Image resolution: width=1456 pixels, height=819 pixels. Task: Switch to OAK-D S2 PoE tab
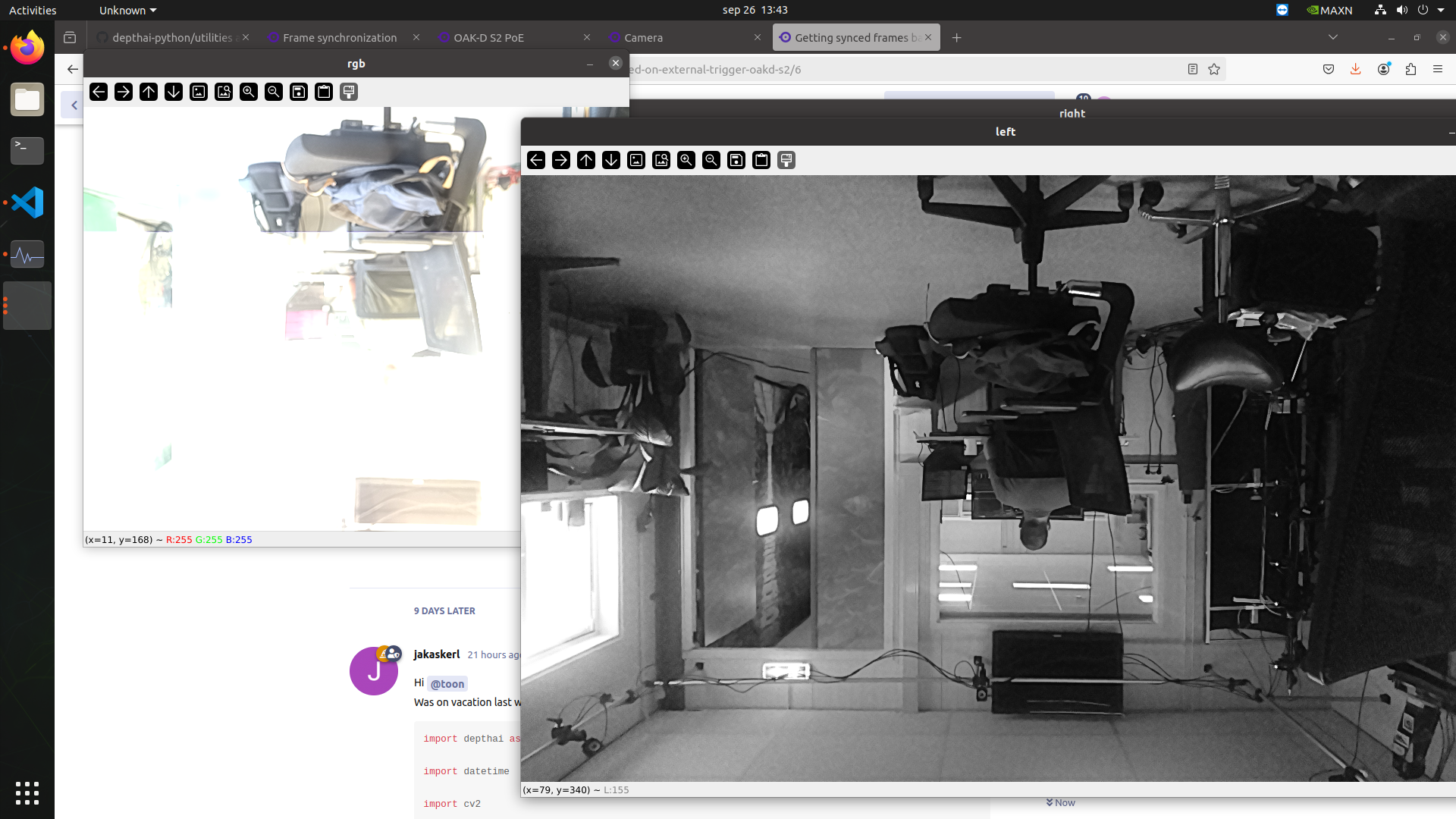pos(488,37)
